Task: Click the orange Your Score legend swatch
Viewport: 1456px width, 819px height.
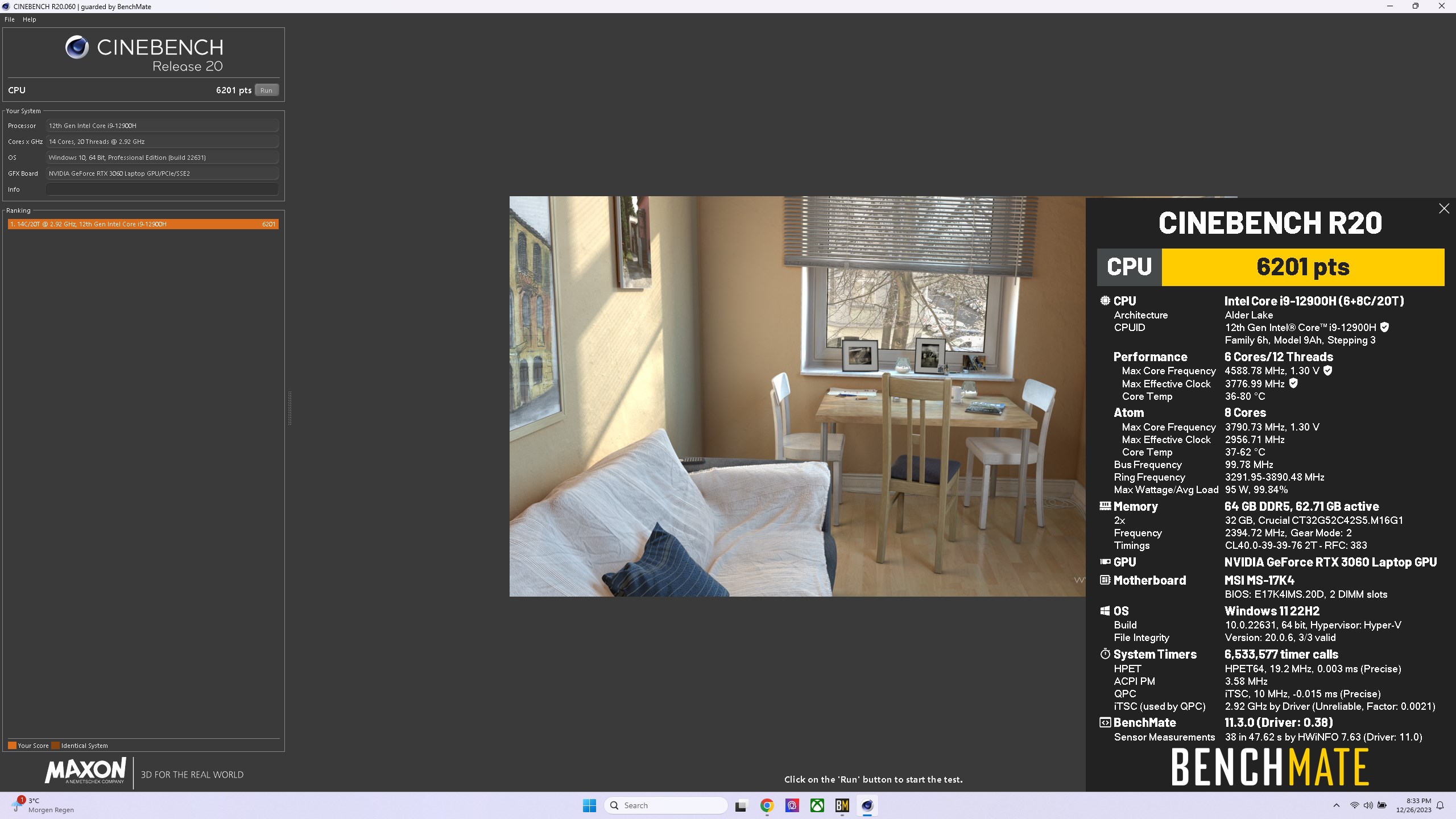Action: tap(12, 746)
